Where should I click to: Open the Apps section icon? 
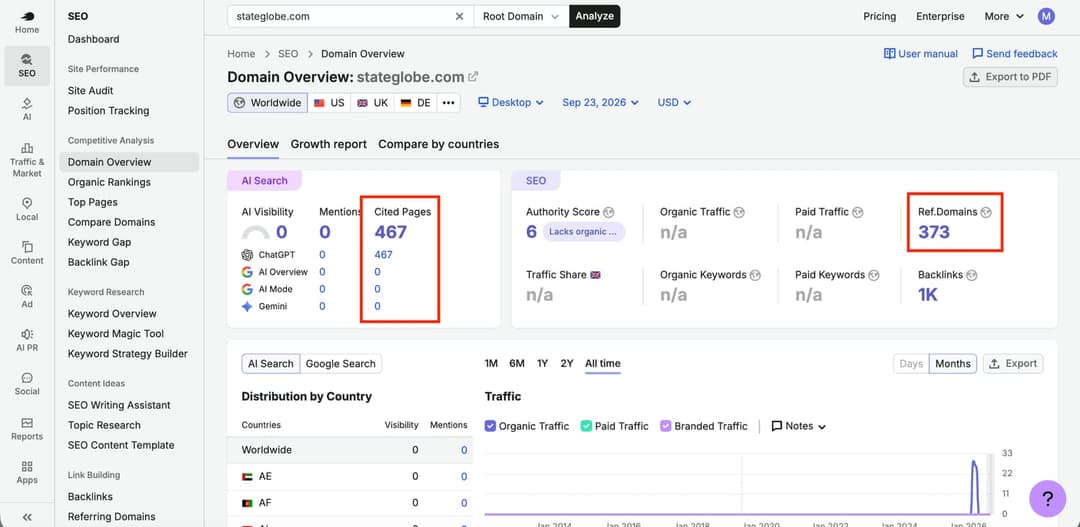point(27,473)
